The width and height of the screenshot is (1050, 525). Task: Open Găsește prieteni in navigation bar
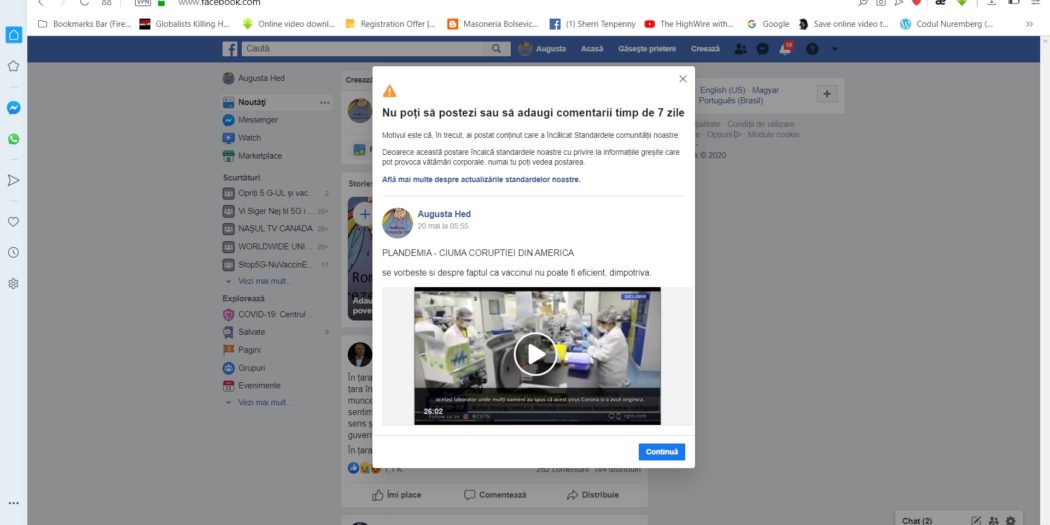pyautogui.click(x=646, y=48)
